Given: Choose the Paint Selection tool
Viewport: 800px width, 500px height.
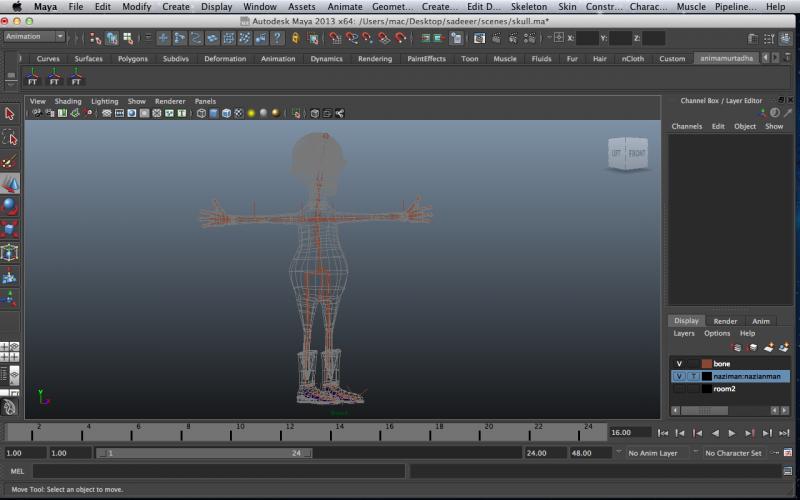Looking at the screenshot, I should tap(10, 161).
